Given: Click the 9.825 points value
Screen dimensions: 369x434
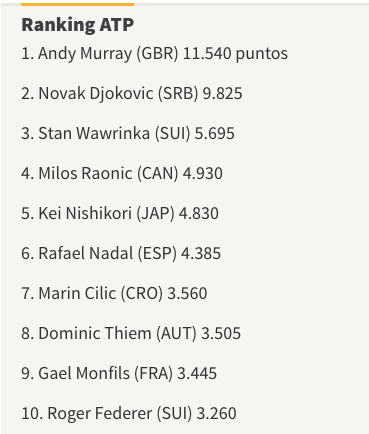Looking at the screenshot, I should [x=222, y=93].
